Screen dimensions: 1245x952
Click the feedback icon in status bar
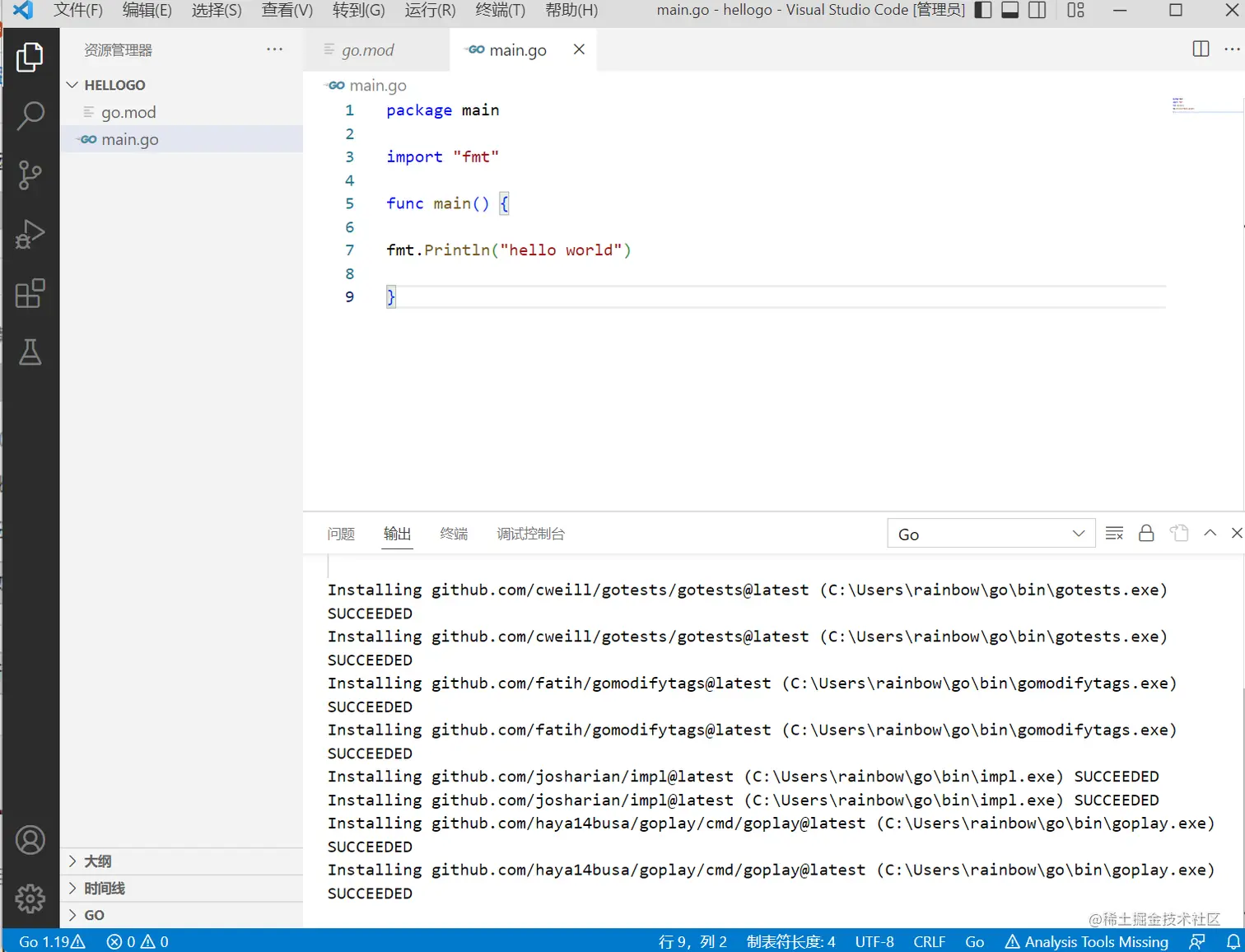[1196, 941]
